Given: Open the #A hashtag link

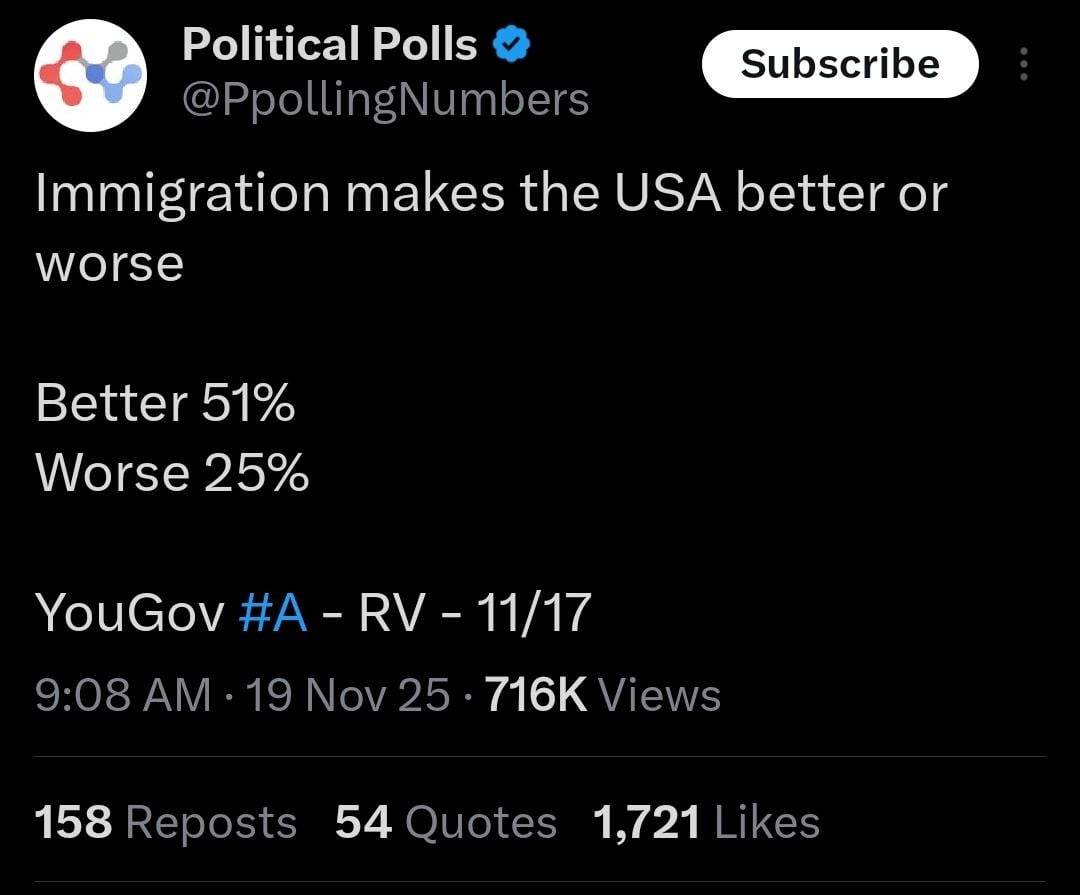Looking at the screenshot, I should point(273,613).
